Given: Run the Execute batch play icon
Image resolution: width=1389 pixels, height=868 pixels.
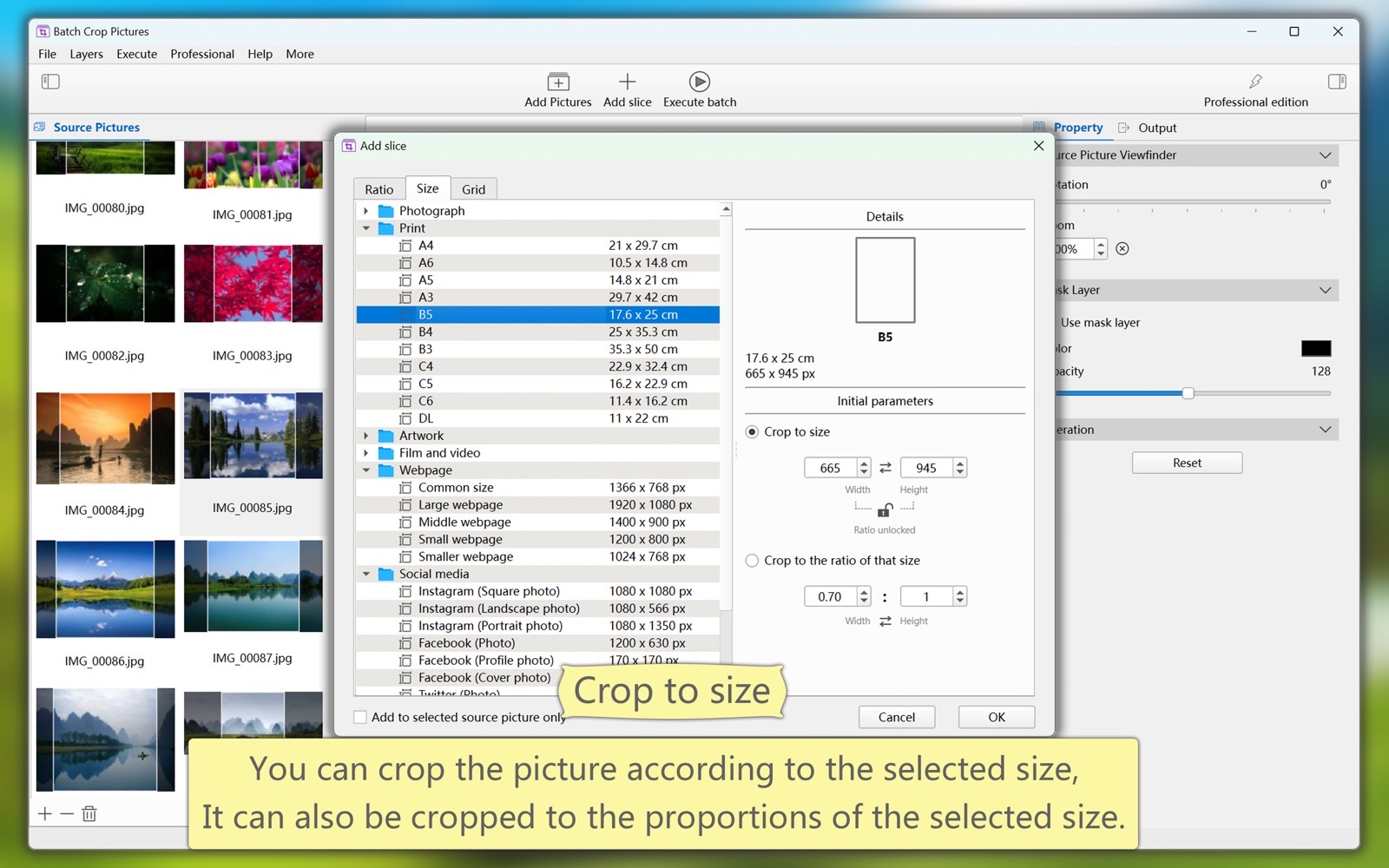Looking at the screenshot, I should pyautogui.click(x=699, y=82).
